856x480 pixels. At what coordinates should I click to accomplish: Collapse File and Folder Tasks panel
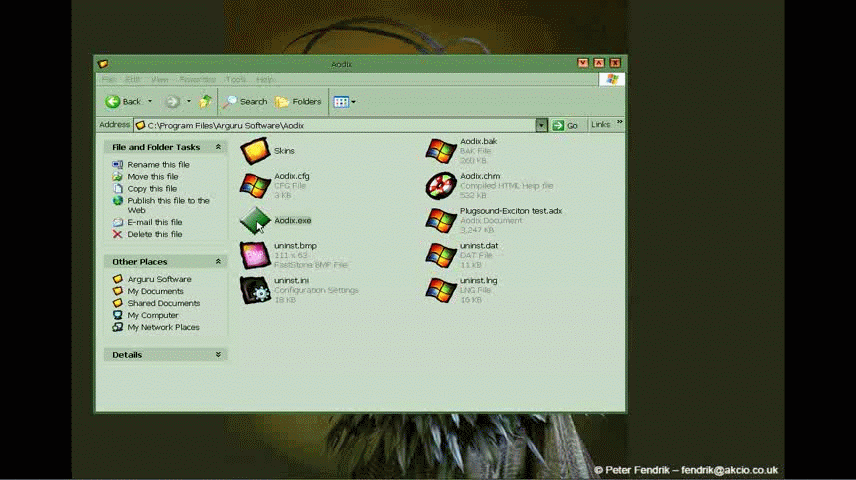tap(218, 147)
